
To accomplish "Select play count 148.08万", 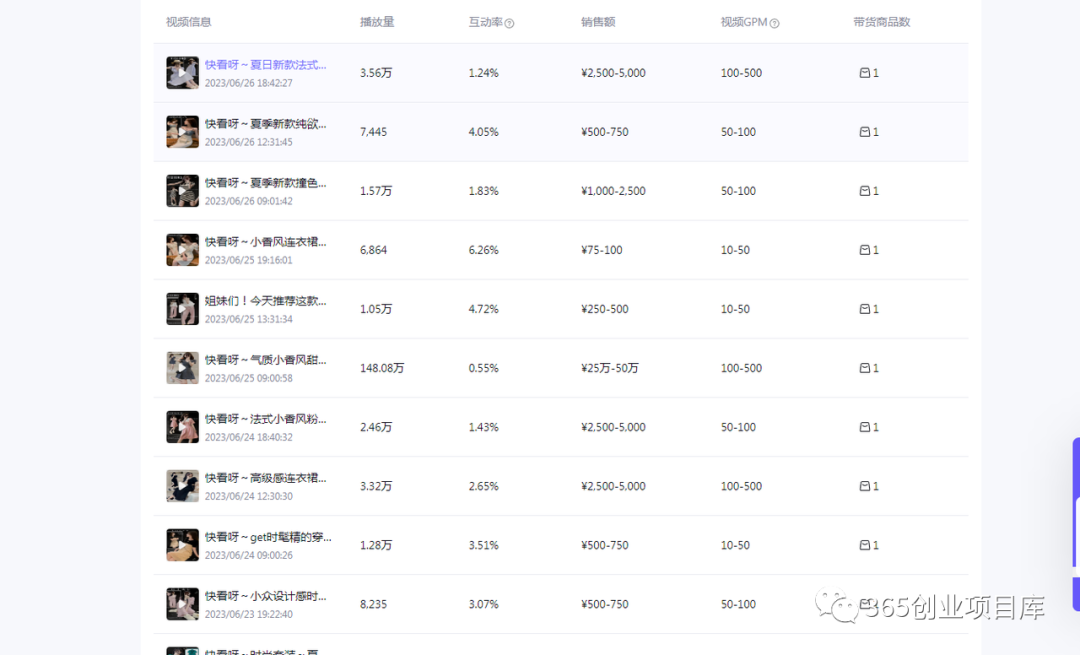I will 382,368.
